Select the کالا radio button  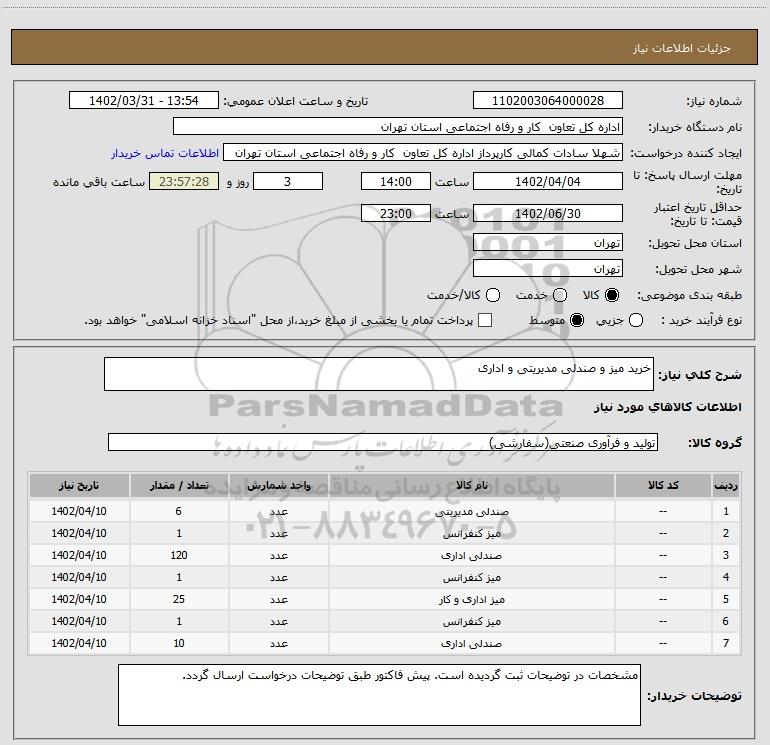(x=612, y=295)
